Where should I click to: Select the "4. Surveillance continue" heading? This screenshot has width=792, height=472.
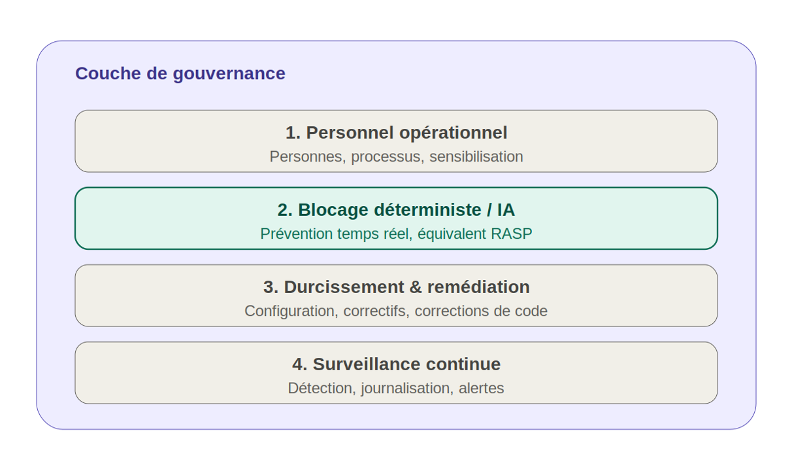point(396,364)
